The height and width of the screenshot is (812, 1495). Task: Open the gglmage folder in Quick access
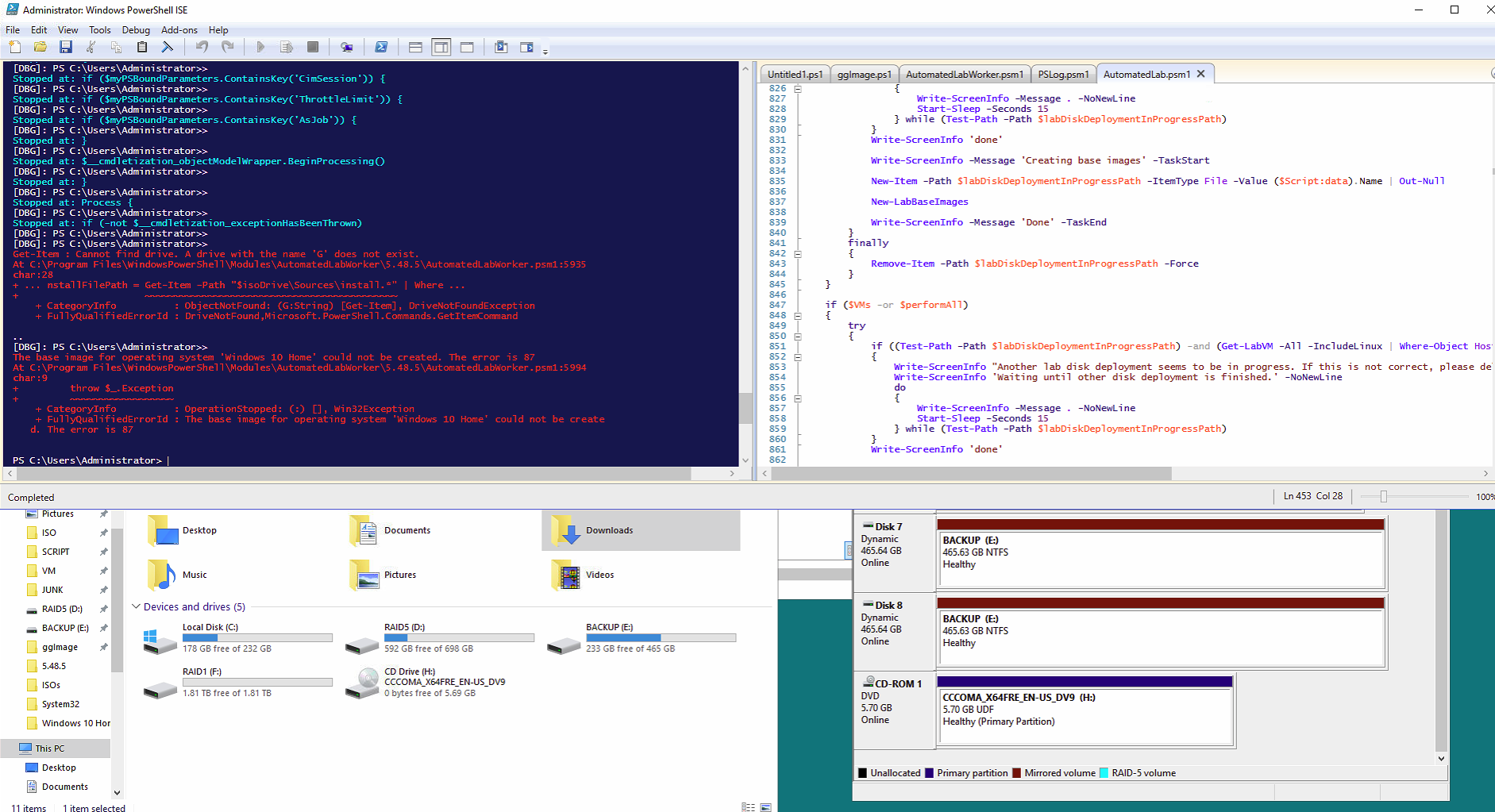pos(61,646)
